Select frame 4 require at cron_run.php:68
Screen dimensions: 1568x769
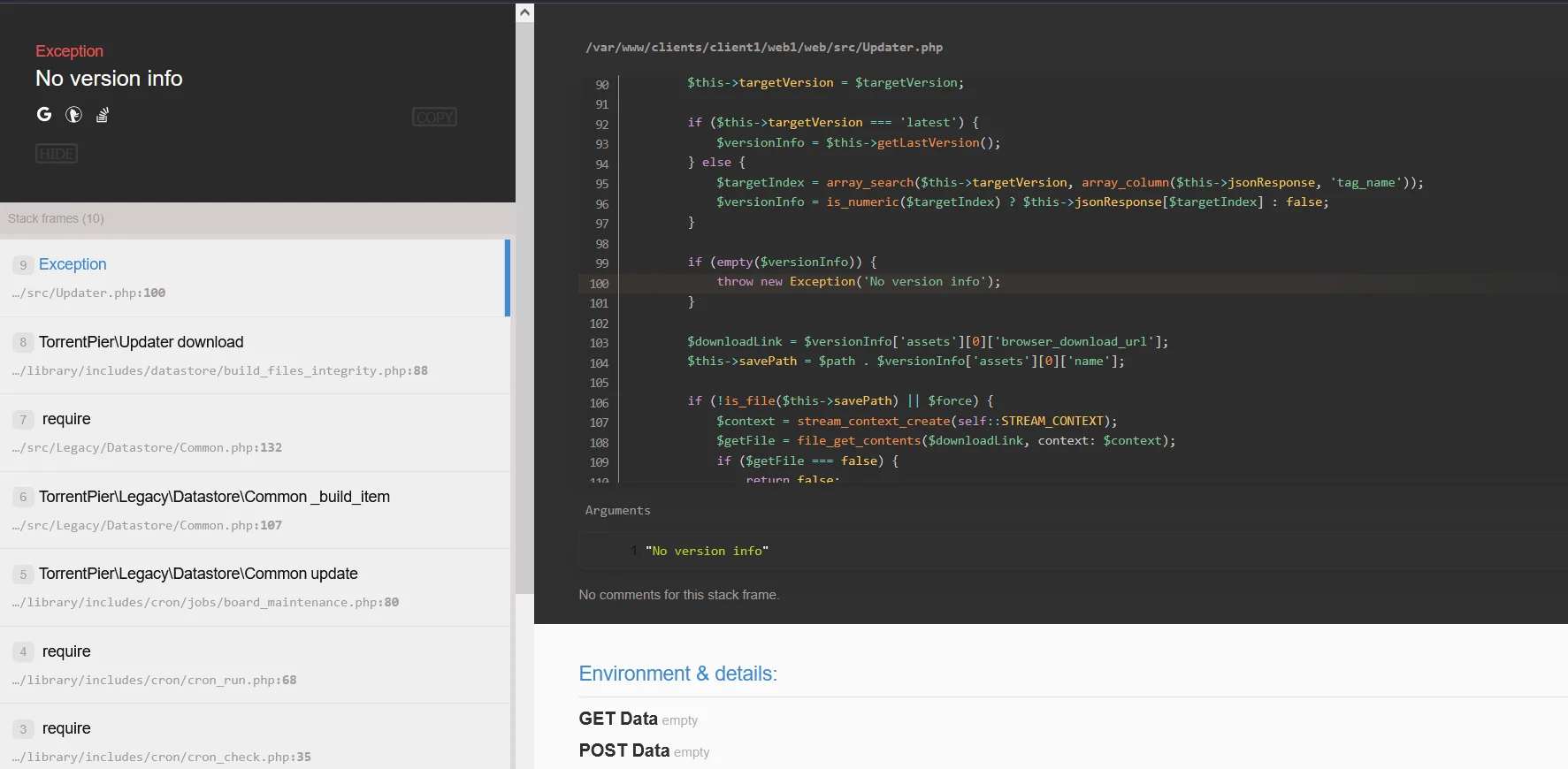pyautogui.click(x=255, y=665)
